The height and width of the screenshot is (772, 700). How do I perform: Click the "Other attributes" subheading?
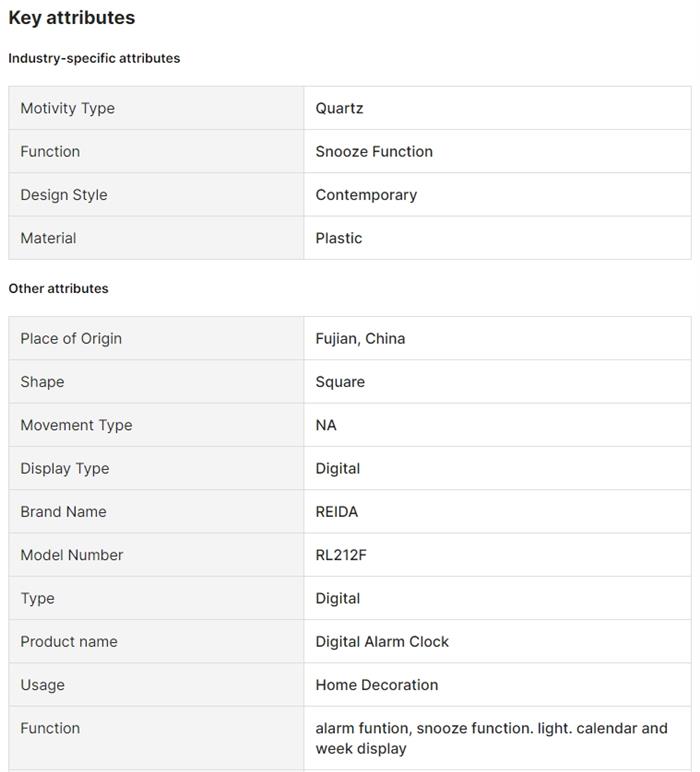(58, 288)
